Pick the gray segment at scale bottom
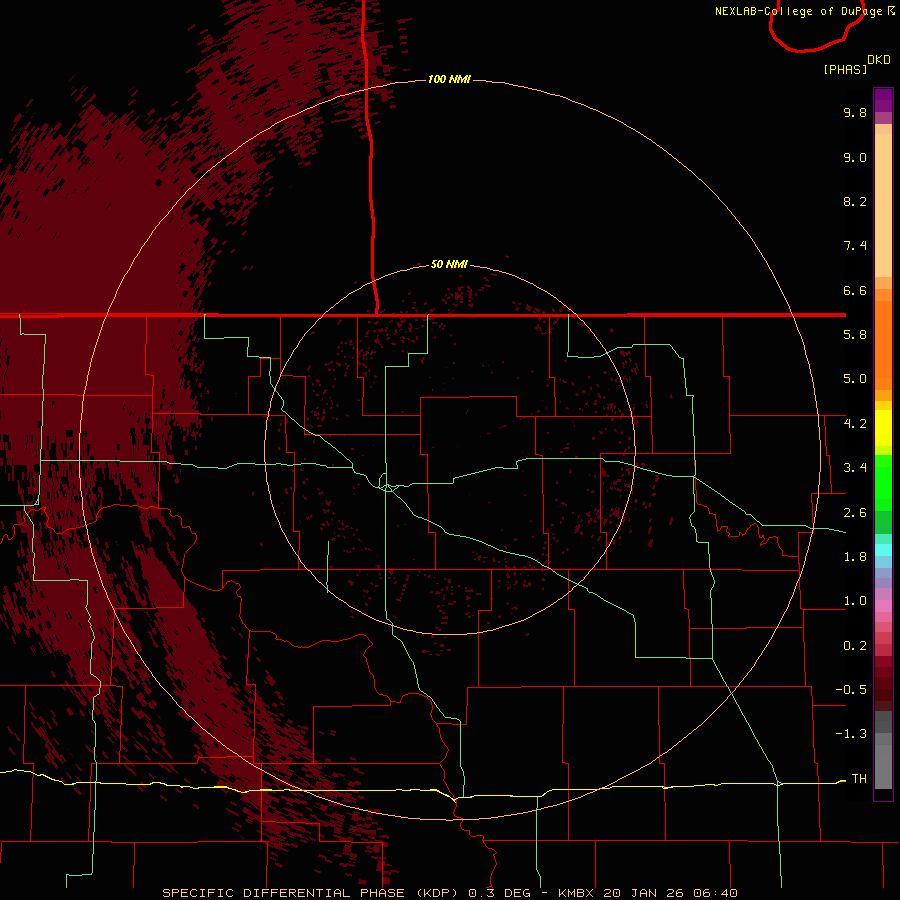This screenshot has height=900, width=900. pyautogui.click(x=883, y=766)
